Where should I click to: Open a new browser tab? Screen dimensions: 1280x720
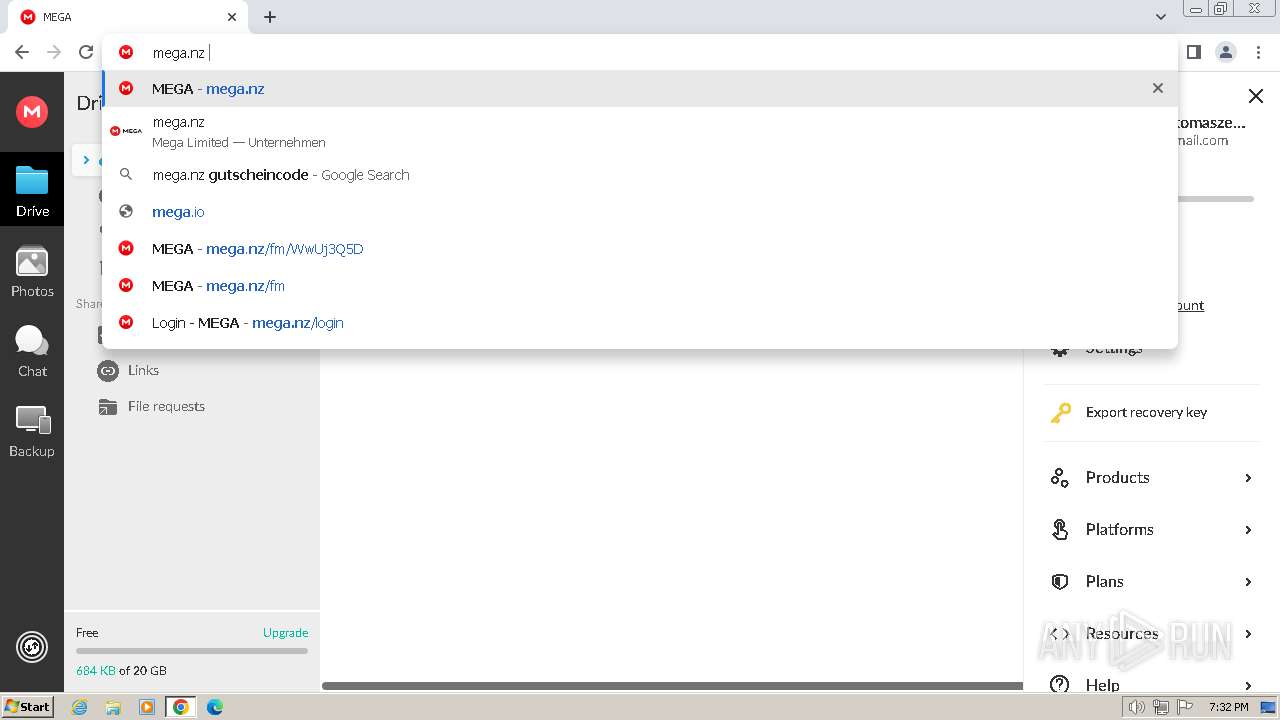270,17
